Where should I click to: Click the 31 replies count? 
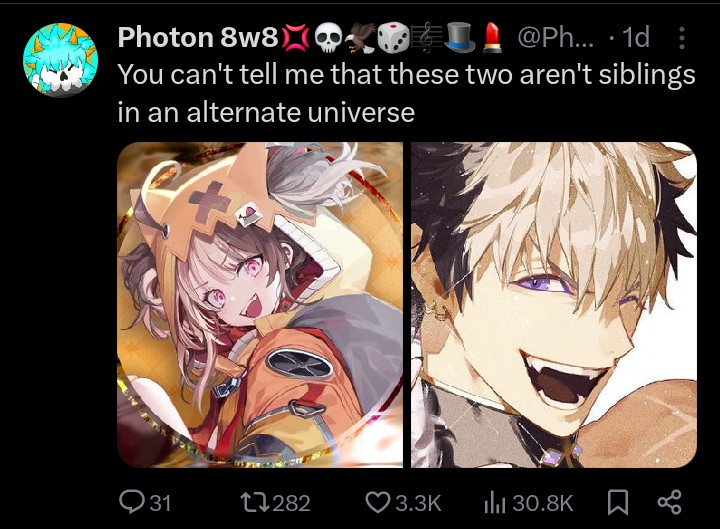[160, 503]
